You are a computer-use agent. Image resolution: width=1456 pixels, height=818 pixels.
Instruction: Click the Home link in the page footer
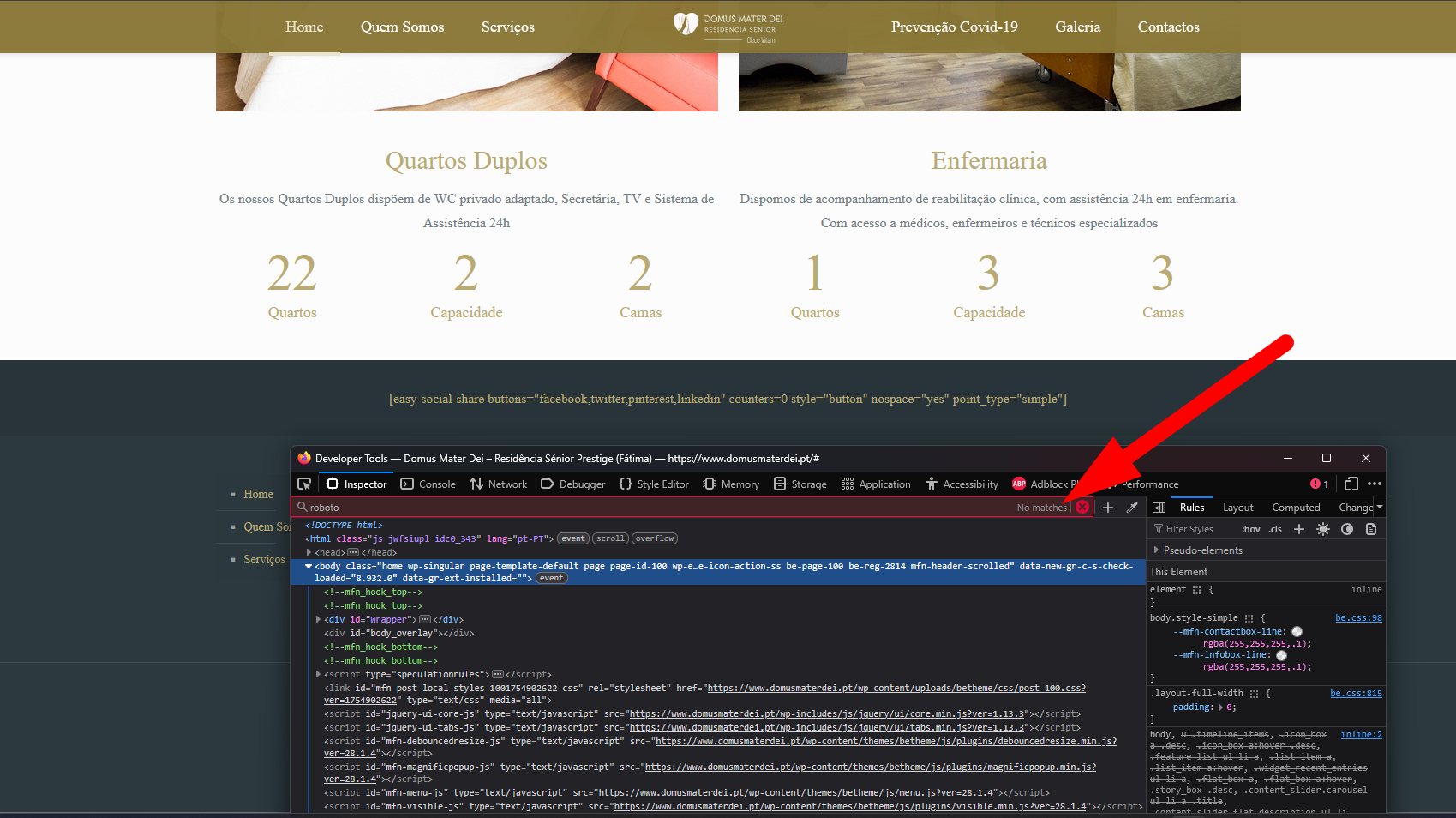click(x=258, y=495)
